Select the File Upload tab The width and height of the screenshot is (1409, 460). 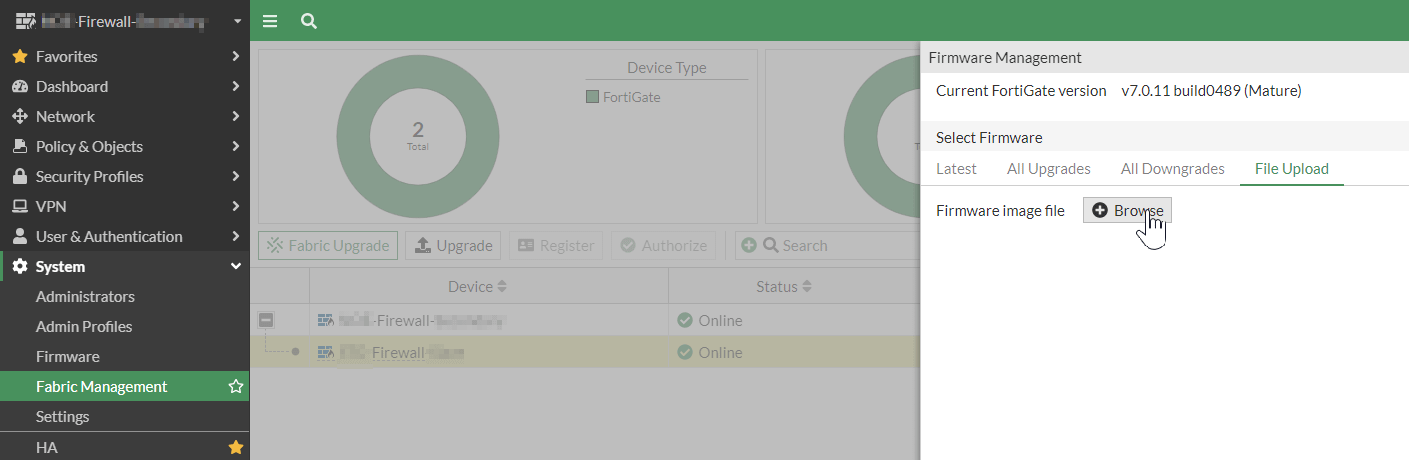[1292, 168]
